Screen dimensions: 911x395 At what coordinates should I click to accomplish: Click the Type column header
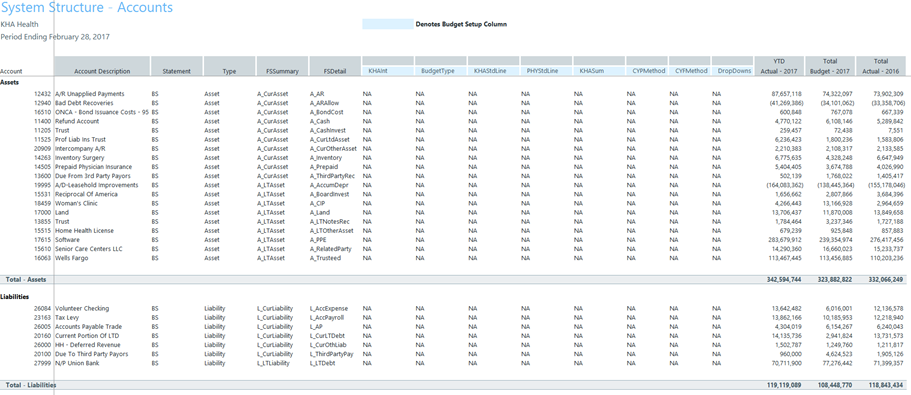(x=229, y=66)
